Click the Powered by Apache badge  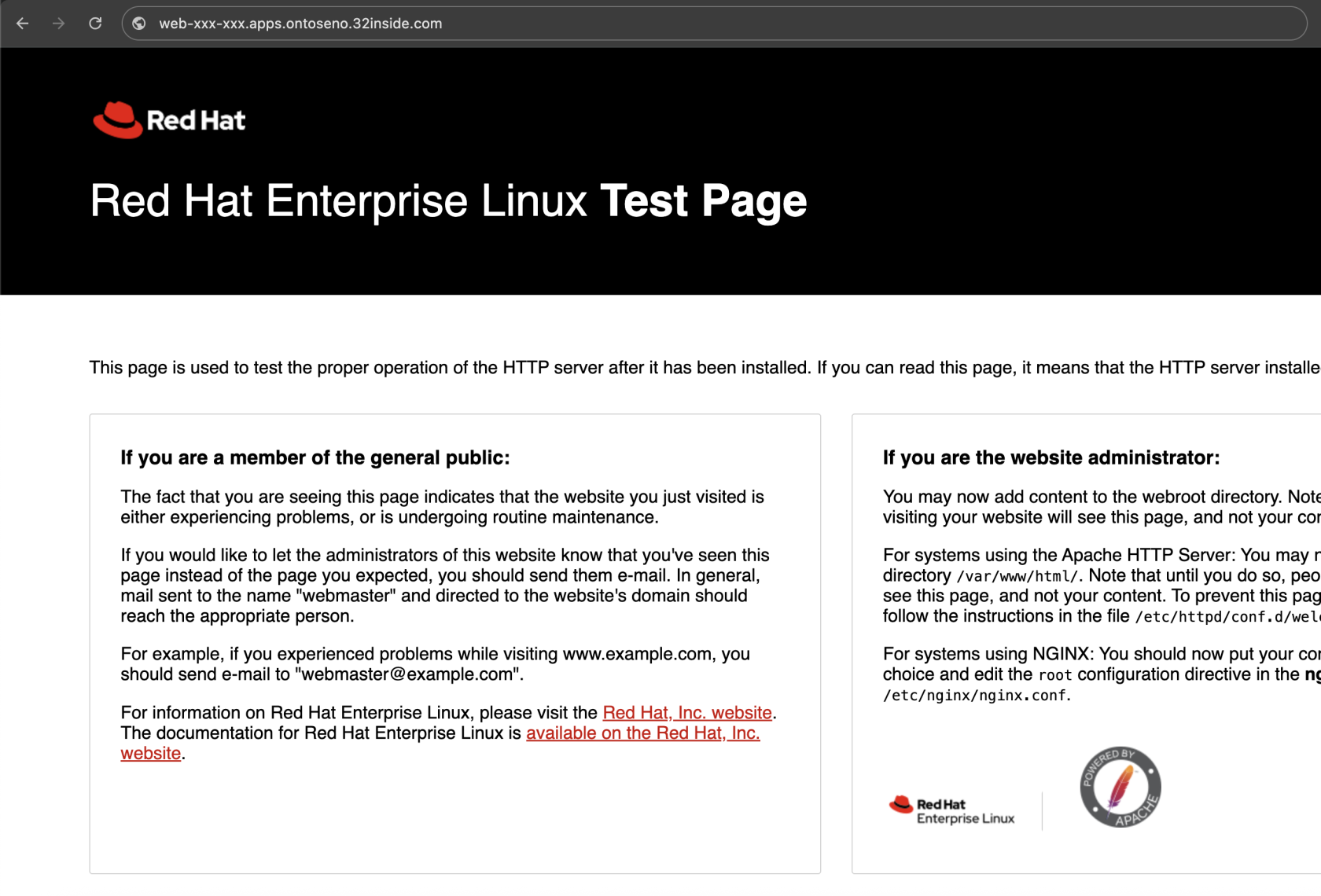coord(1120,787)
